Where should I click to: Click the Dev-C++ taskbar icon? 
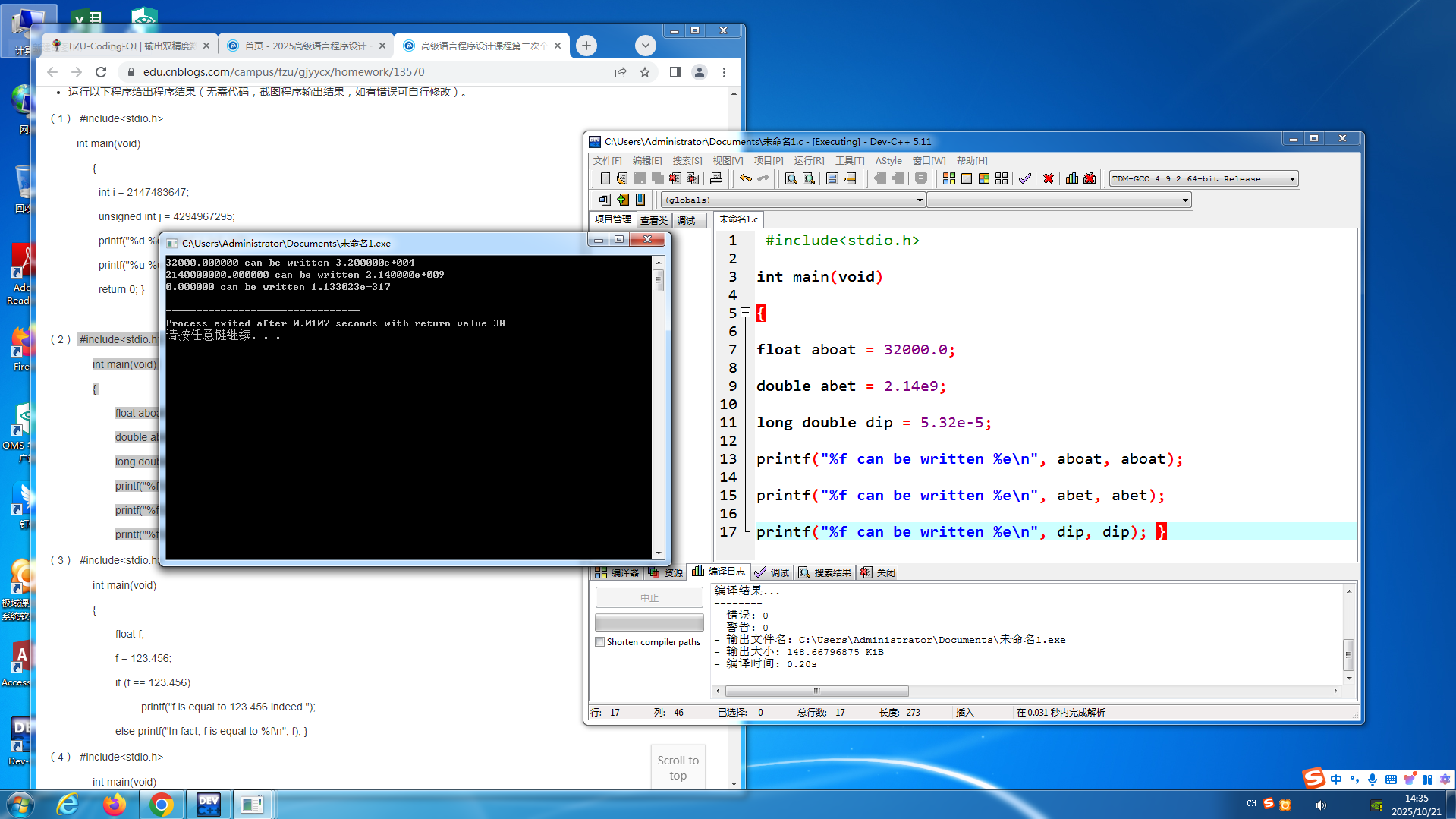coord(208,805)
